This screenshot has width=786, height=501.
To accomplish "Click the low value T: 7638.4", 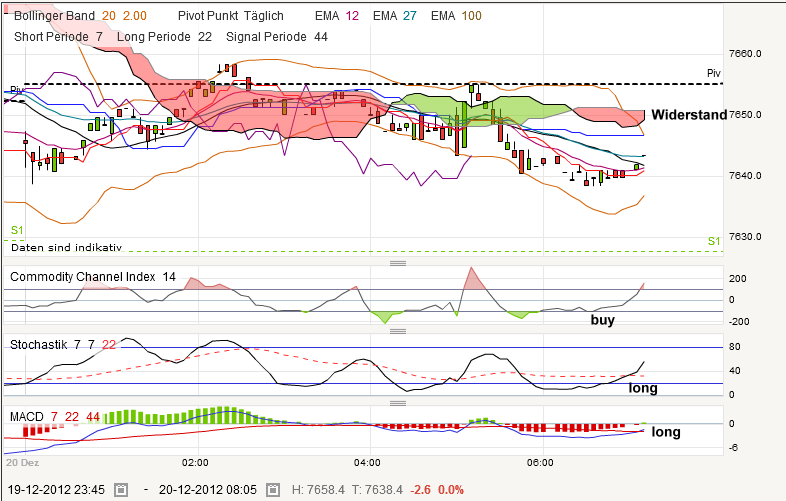I will (377, 489).
